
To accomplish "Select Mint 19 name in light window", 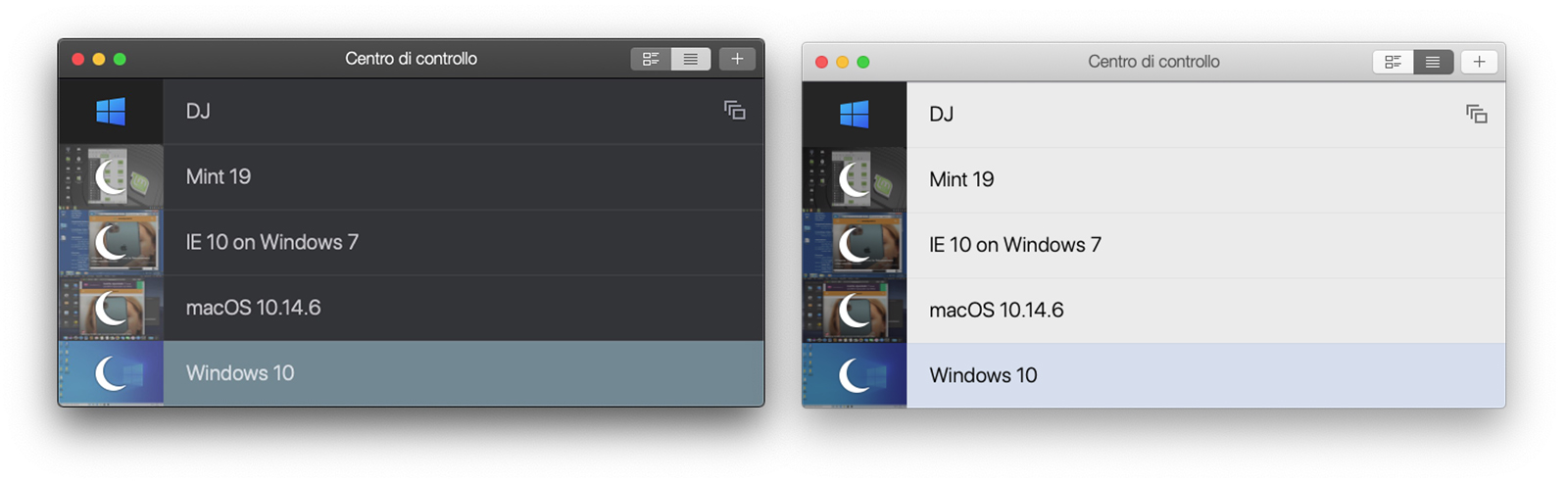I will tap(961, 179).
